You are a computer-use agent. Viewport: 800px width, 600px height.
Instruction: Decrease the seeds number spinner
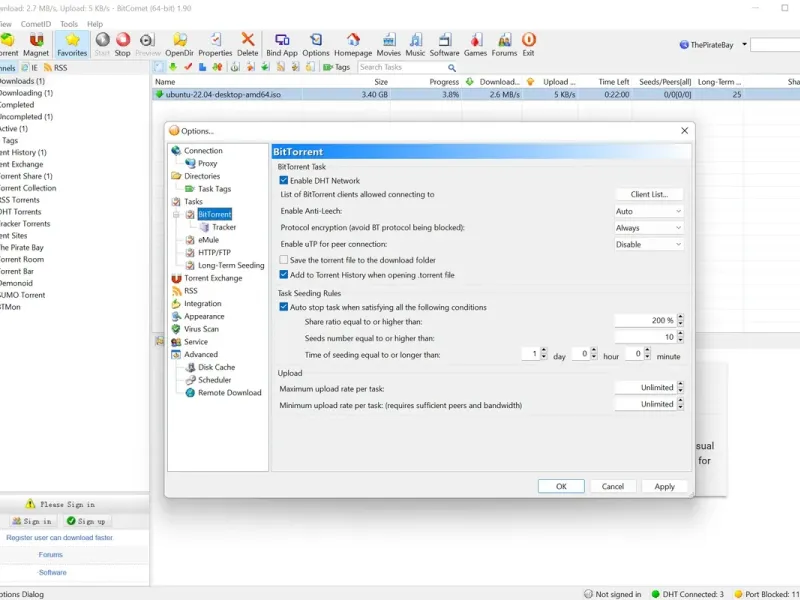(x=681, y=340)
